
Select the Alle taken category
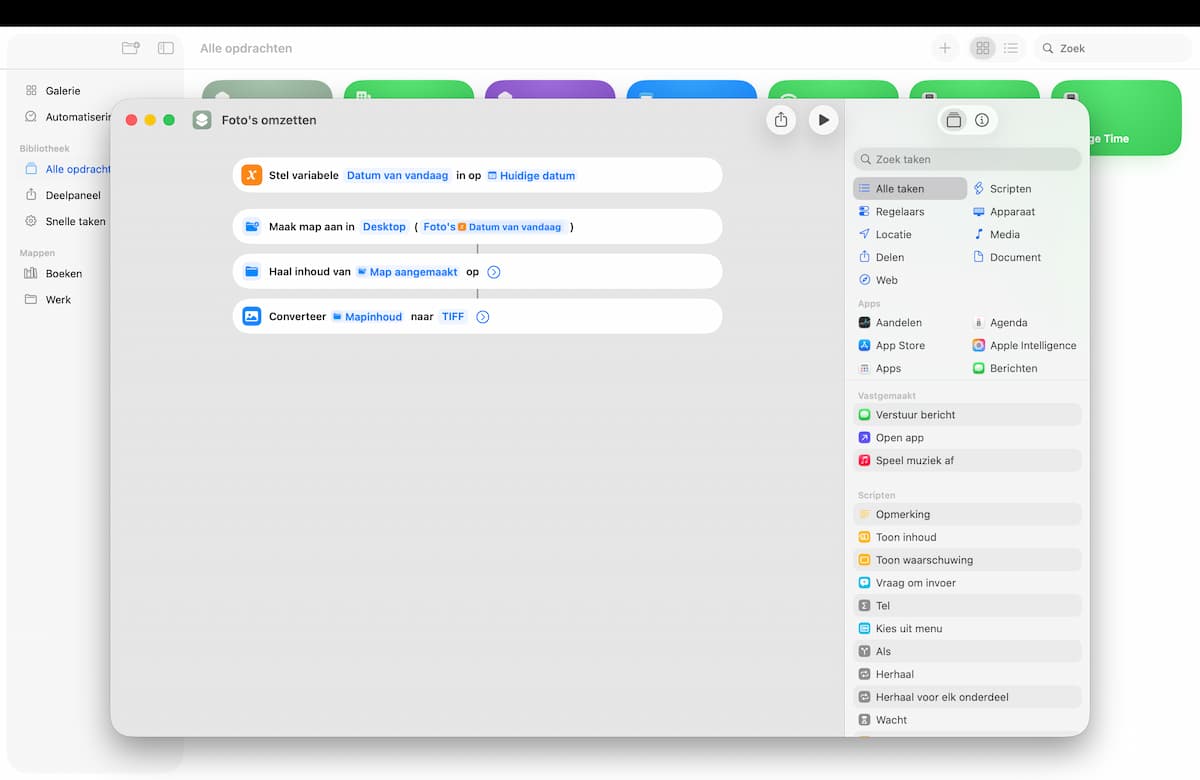click(x=910, y=188)
